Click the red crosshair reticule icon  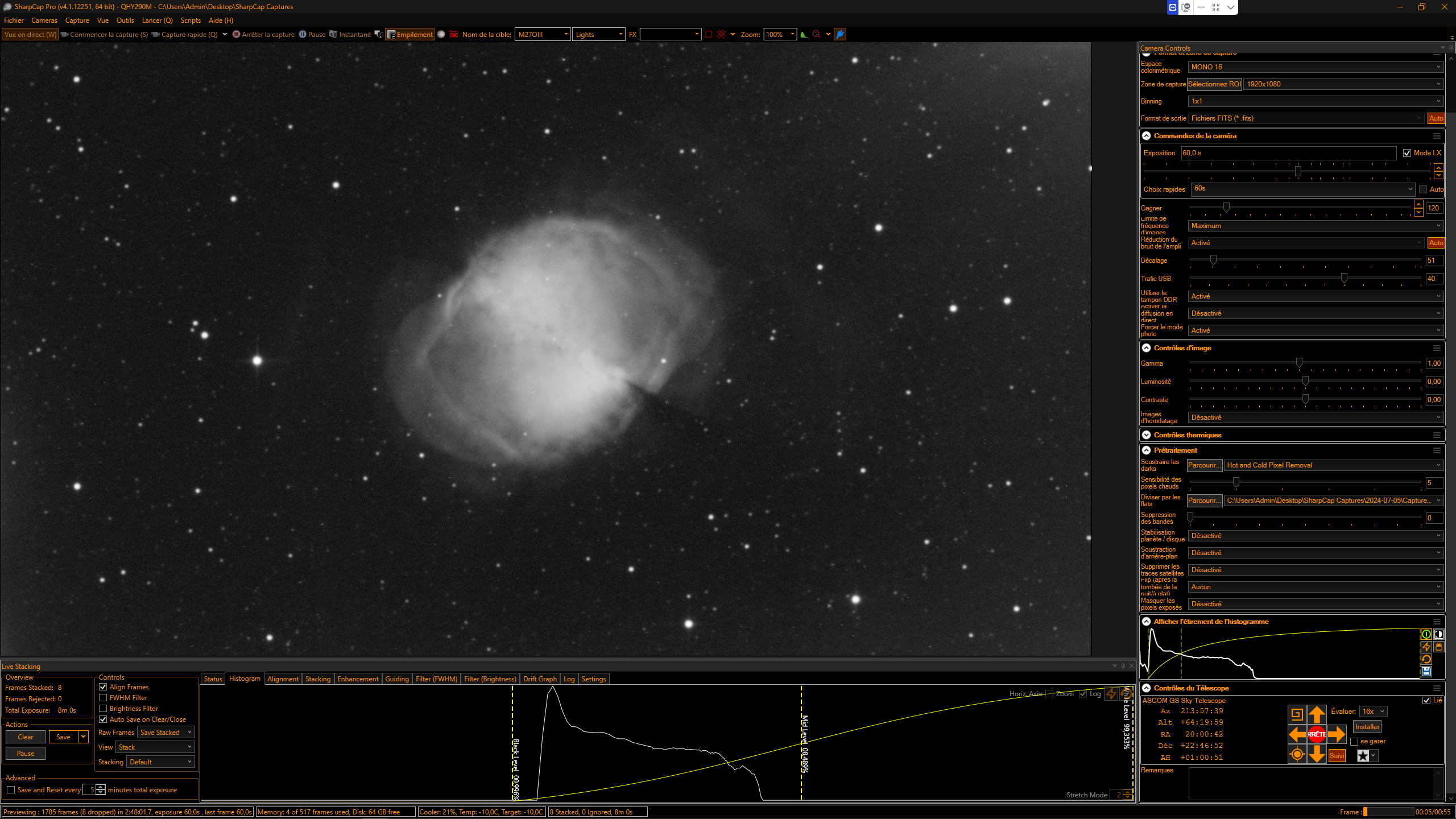click(721, 35)
